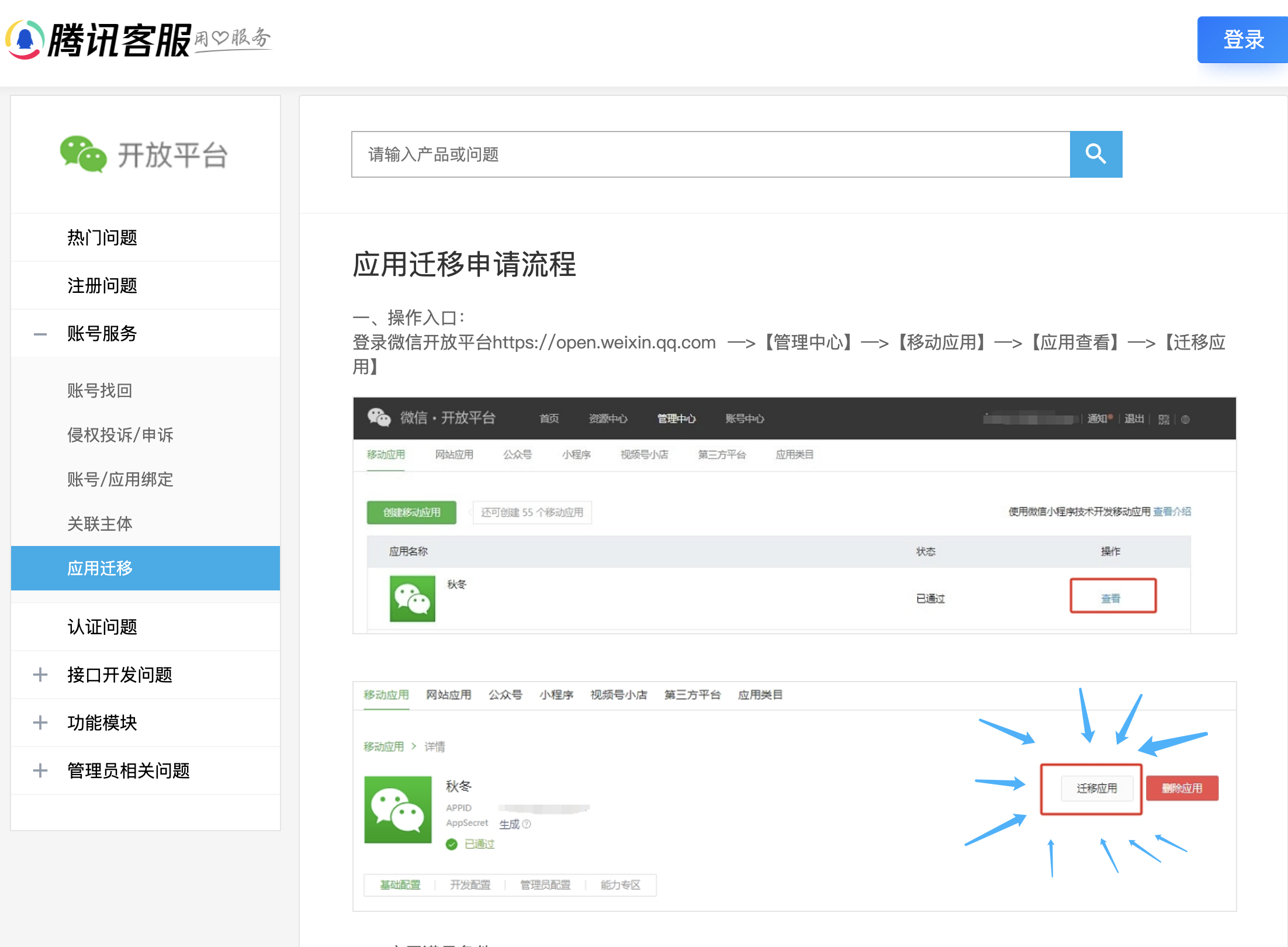Select the highlighted 应用迁移 item
This screenshot has height=947, width=1288.
point(100,568)
